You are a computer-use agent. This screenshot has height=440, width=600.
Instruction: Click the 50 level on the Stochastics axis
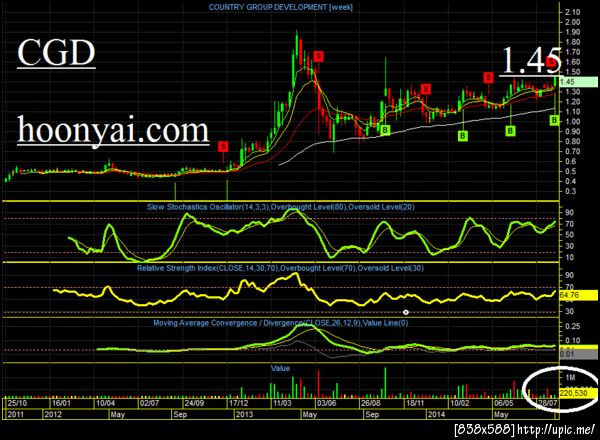pos(569,235)
